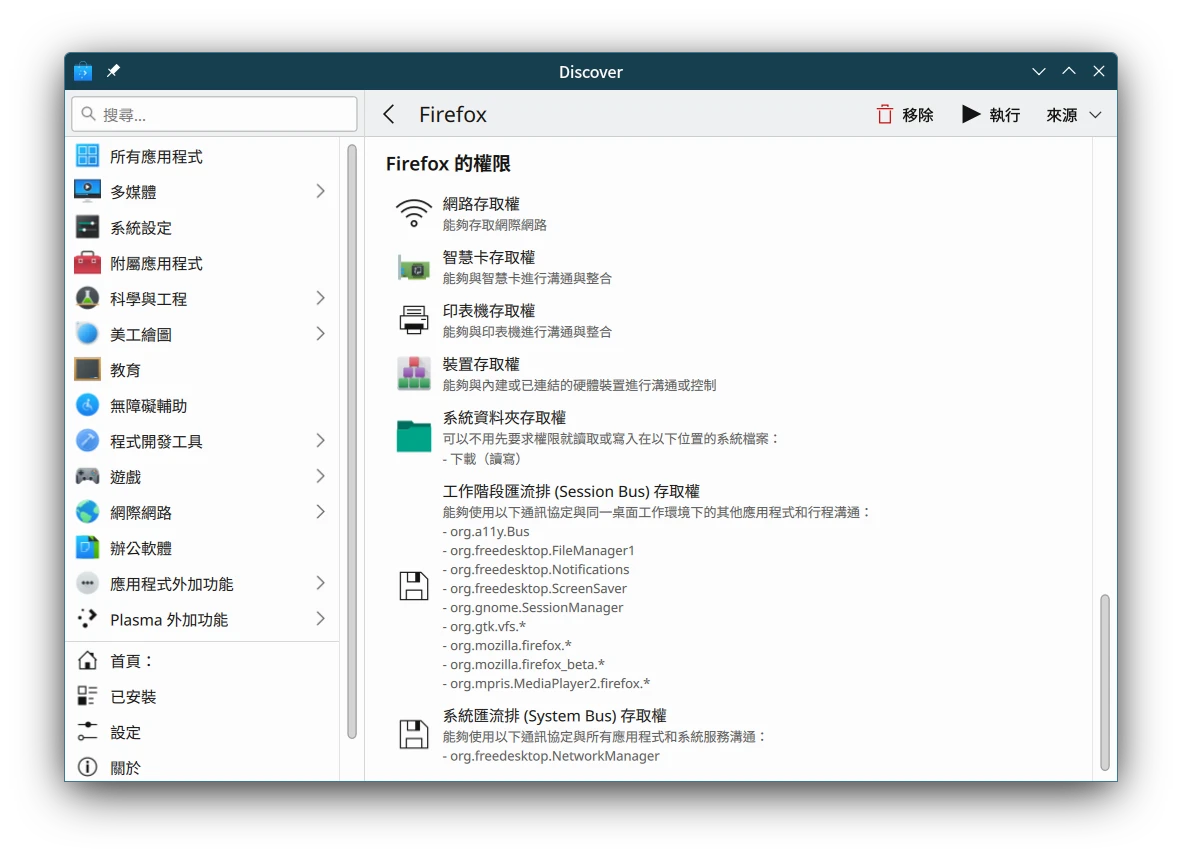Click the 辦公軟體 office icon
1182x858 pixels.
[x=88, y=548]
